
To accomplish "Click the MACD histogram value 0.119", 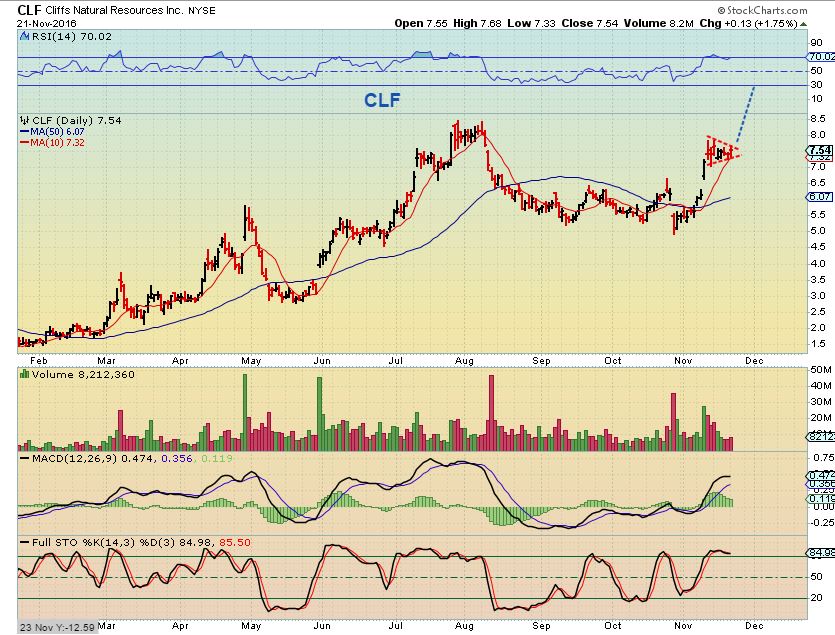I will (217, 459).
